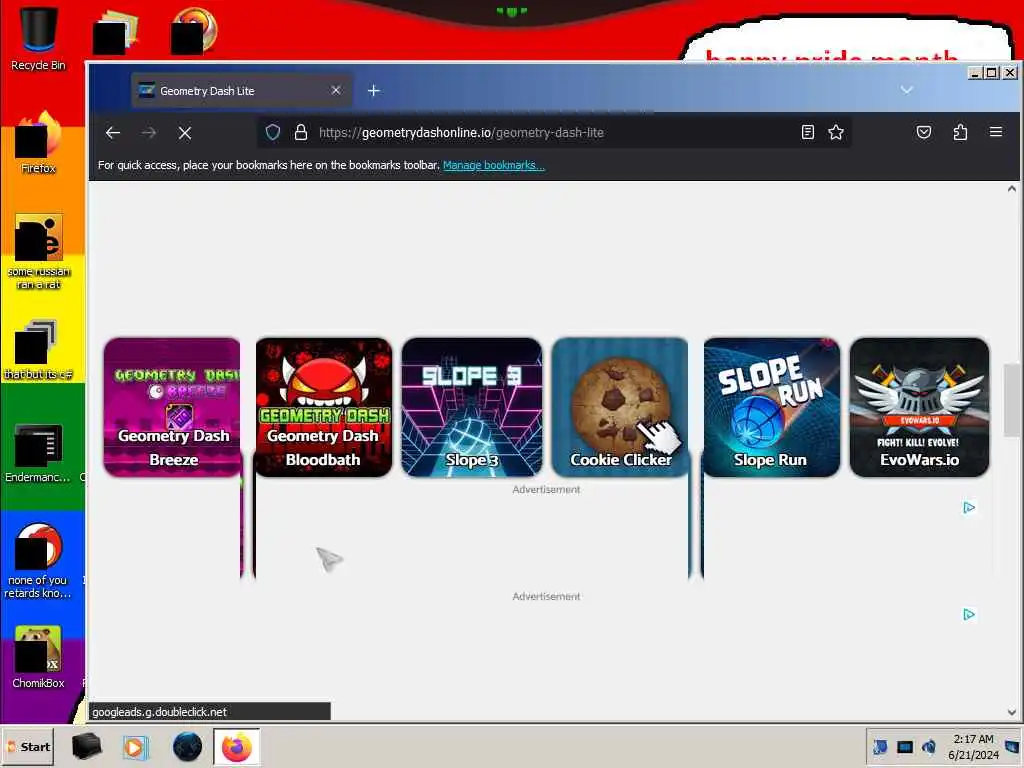Viewport: 1024px width, 768px height.
Task: Click the page scroll down arrow
Action: [x=1012, y=712]
